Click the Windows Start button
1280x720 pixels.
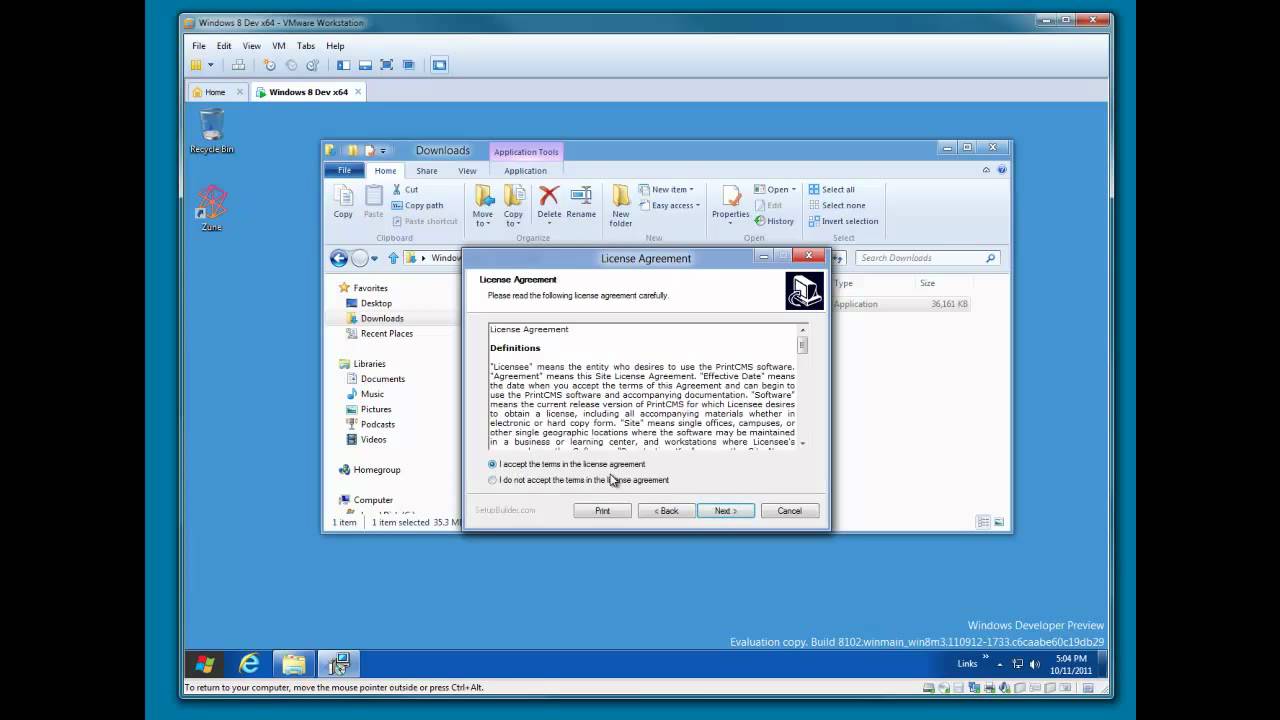click(205, 664)
